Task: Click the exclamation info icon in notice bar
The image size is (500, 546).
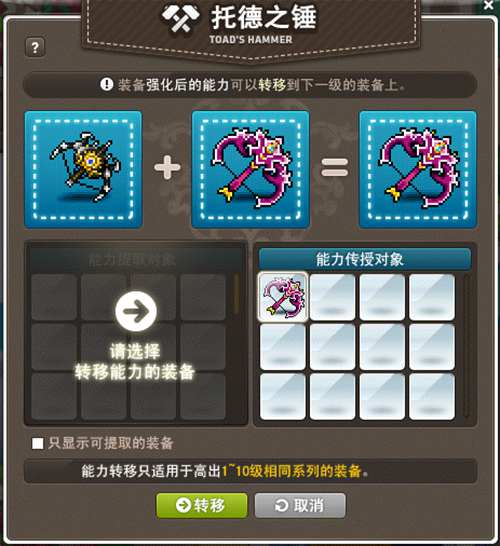Action: coord(107,84)
